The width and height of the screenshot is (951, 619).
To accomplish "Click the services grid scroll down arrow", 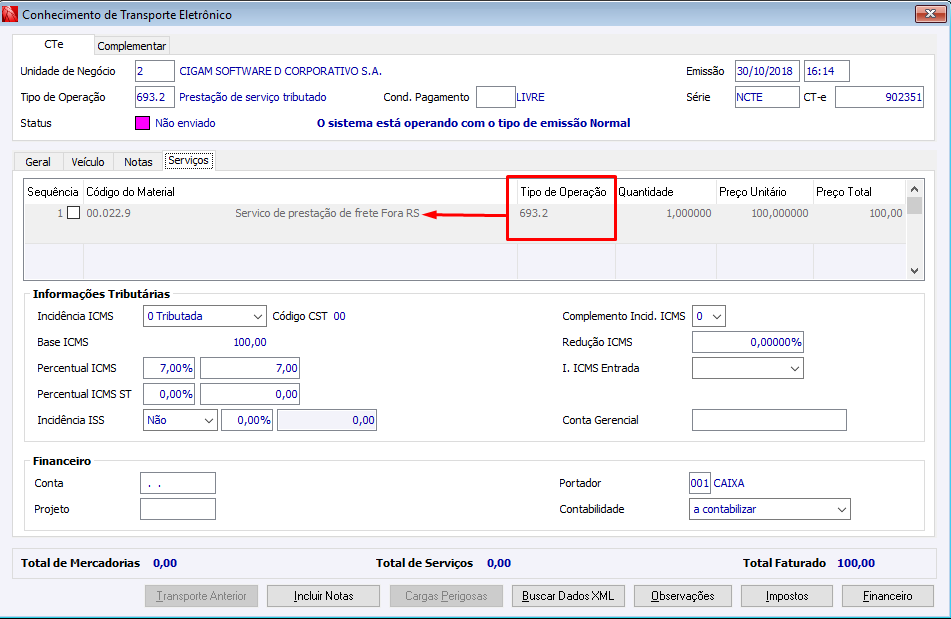I will pos(915,271).
